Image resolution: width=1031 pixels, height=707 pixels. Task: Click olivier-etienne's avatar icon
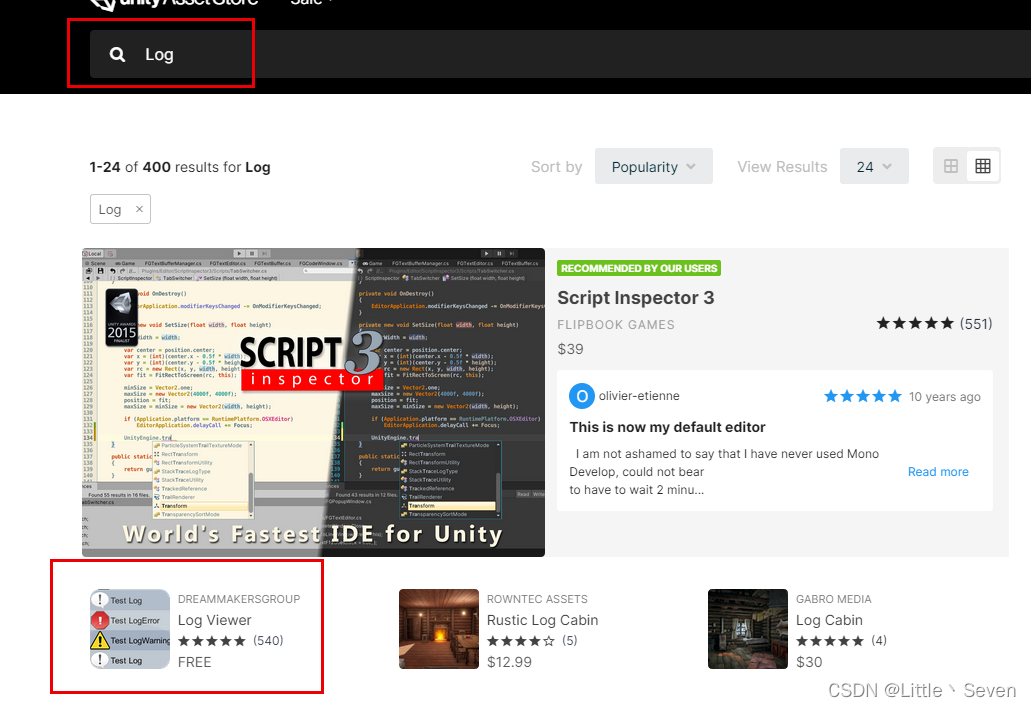(x=582, y=396)
